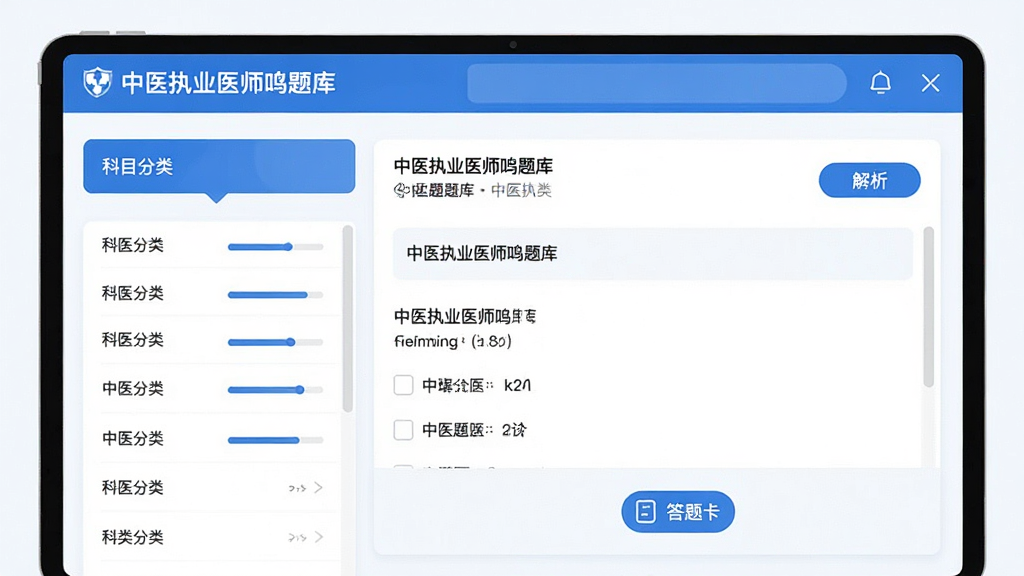Tick the checkbox for option ending 2诊
1024x576 pixels.
(x=404, y=430)
